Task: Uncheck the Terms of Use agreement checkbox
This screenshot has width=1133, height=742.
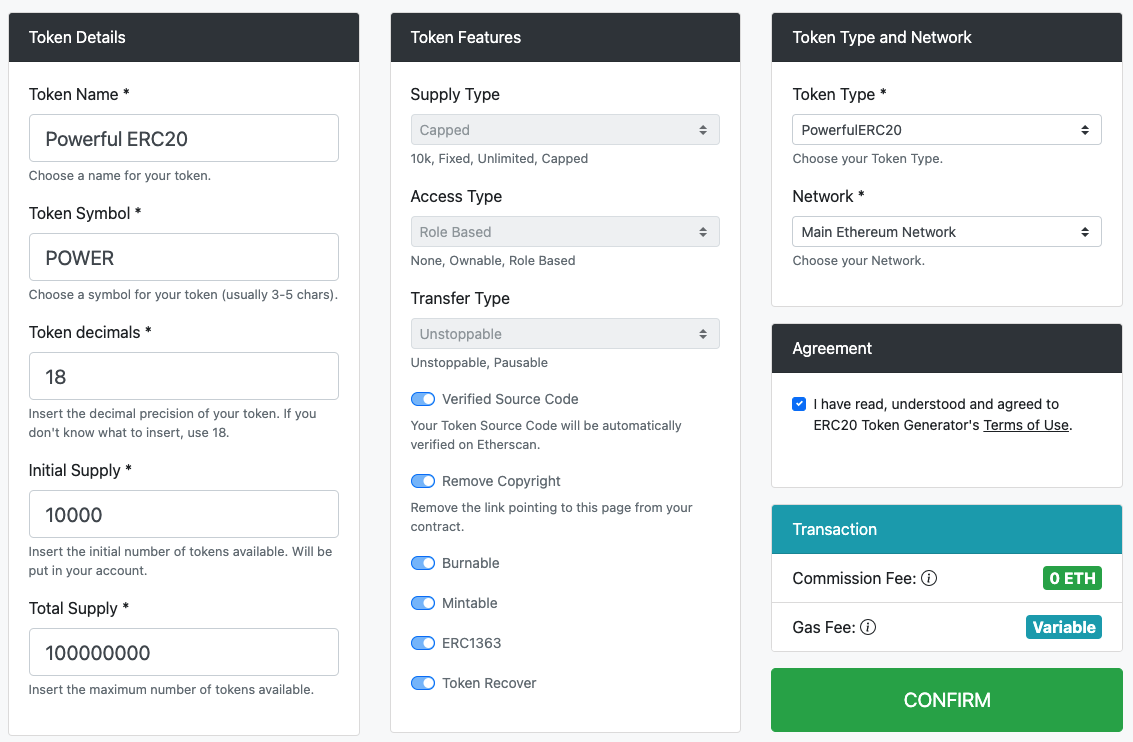Action: [x=799, y=404]
